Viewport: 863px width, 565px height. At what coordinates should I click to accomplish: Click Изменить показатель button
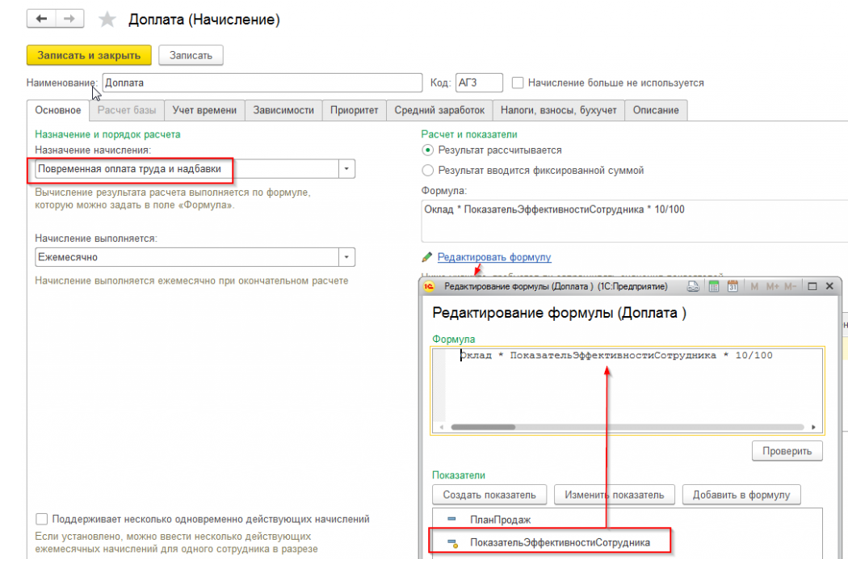(x=614, y=495)
